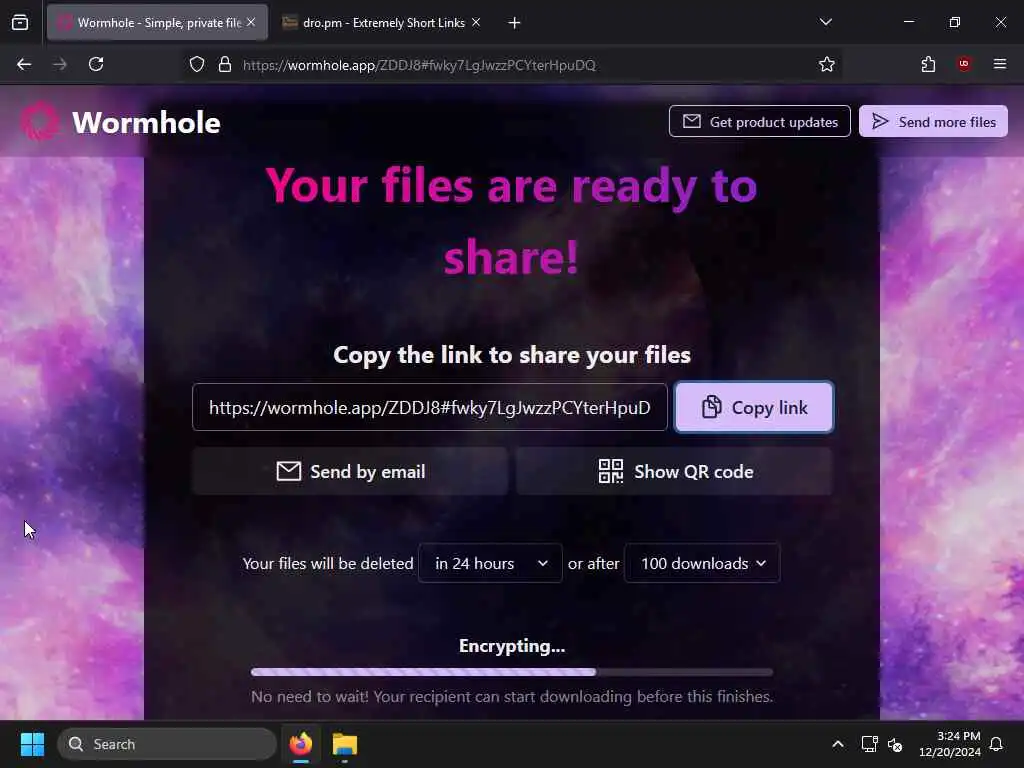1024x768 pixels.
Task: Switch to the dro.pm Extremely Short Links tab
Action: tap(383, 23)
